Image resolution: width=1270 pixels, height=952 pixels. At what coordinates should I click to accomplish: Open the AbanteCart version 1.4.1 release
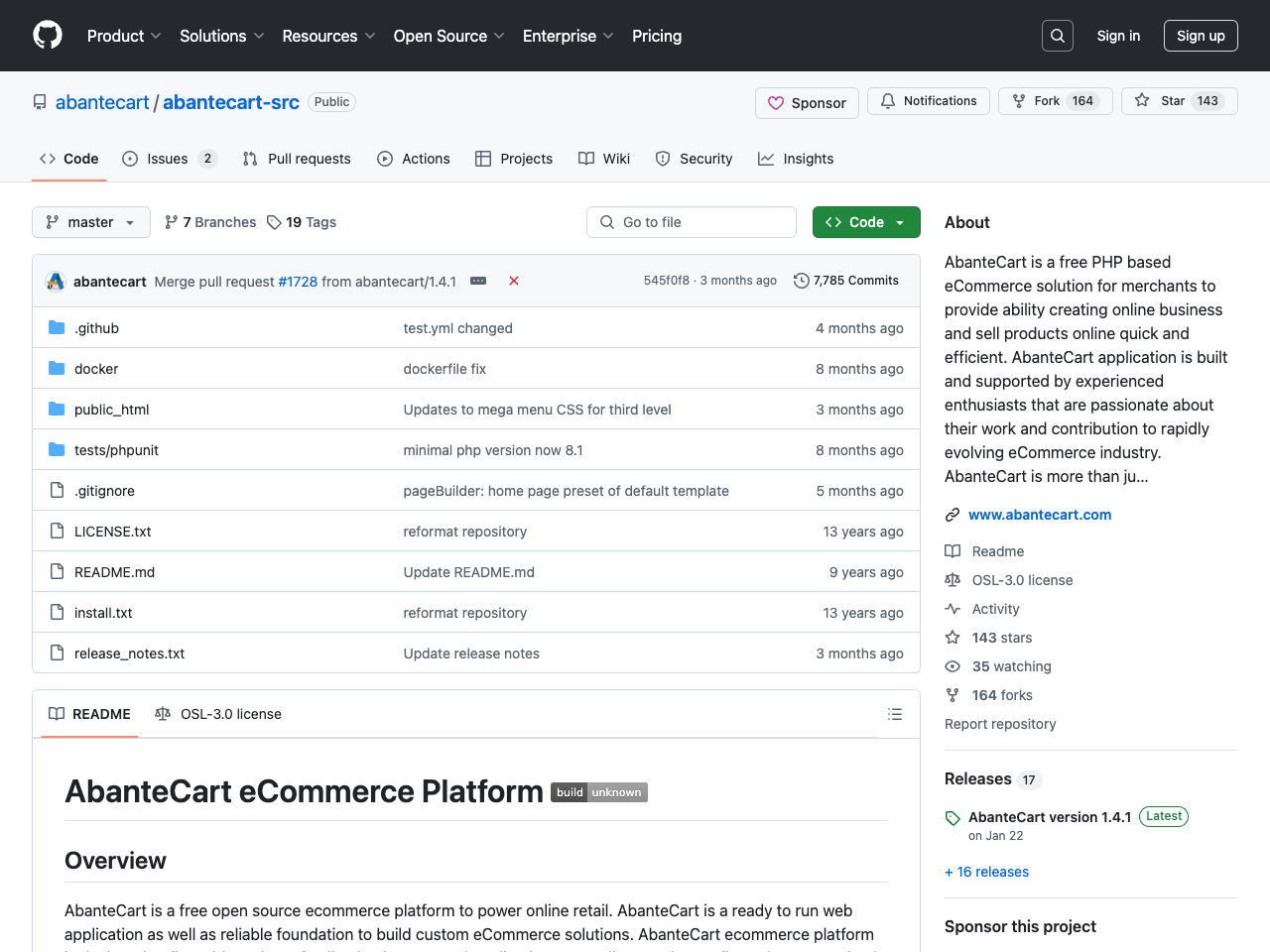point(1050,817)
